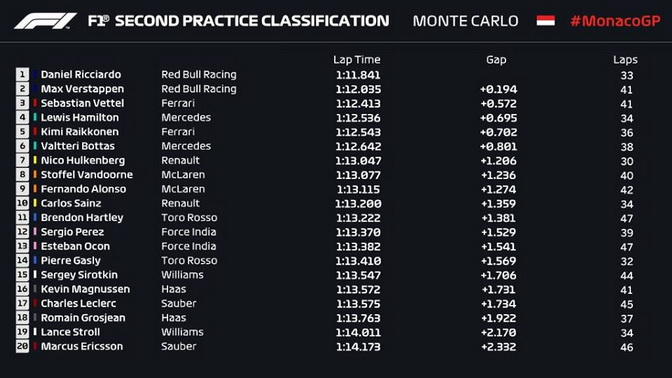Select driver name Max Verstappen
672x378 pixels.
click(x=82, y=89)
